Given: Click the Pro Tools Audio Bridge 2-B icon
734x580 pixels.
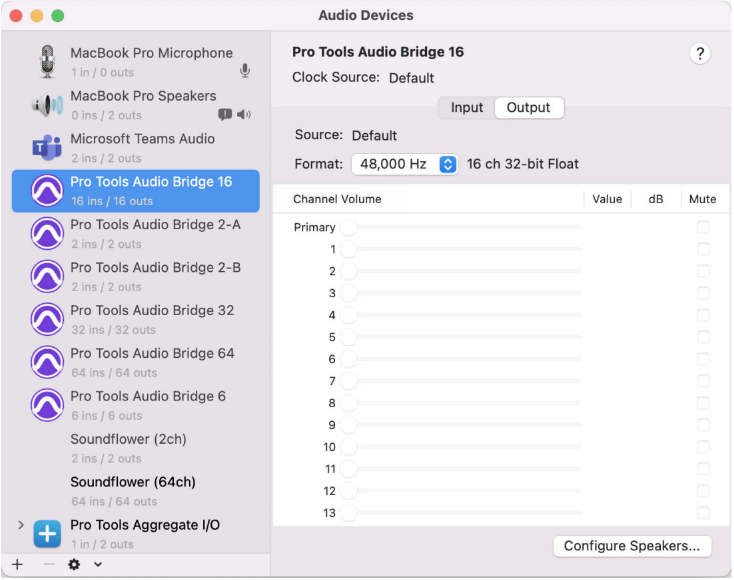Looking at the screenshot, I should click(x=47, y=277).
